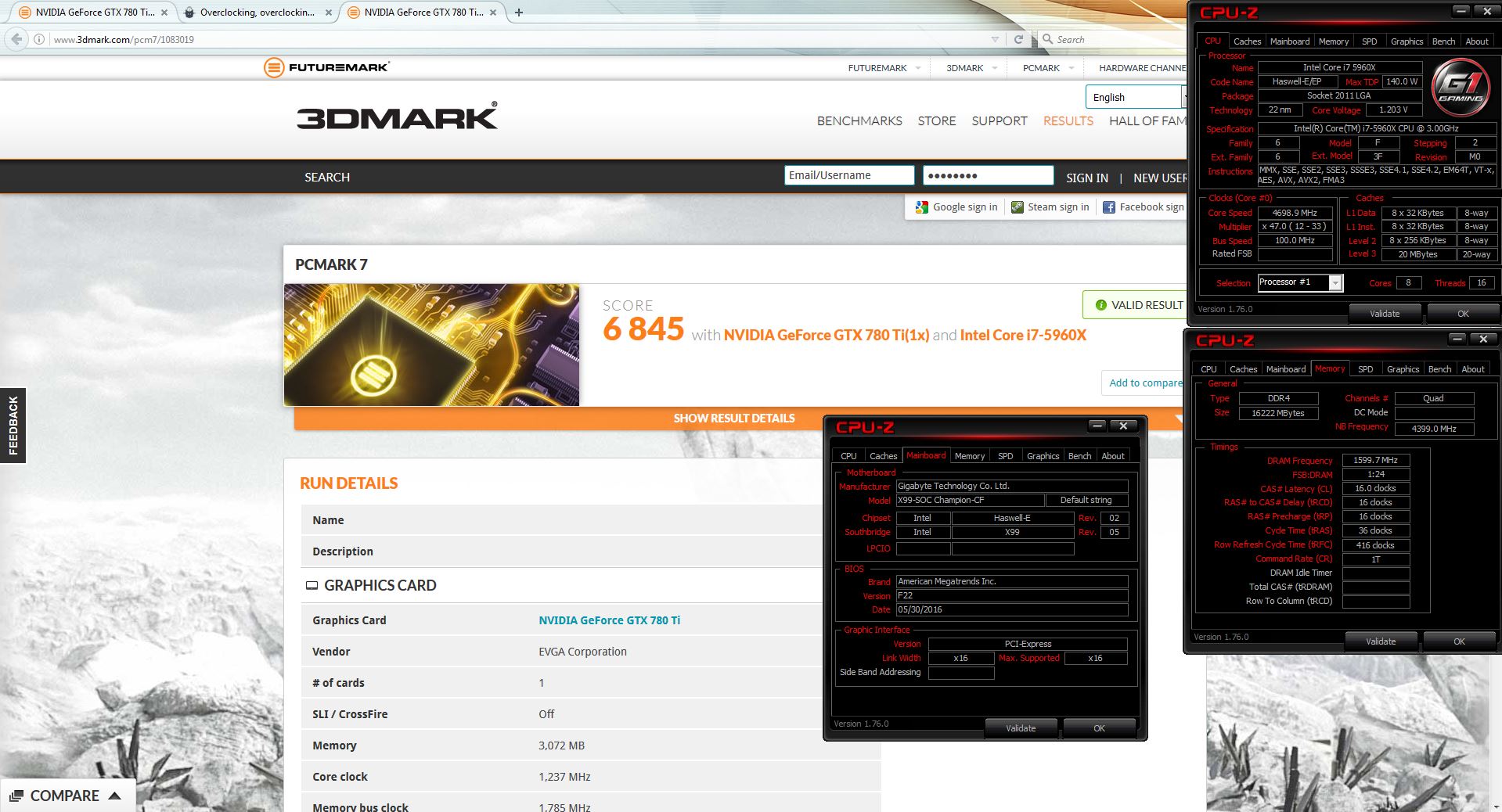Switch to SPD tab in top CPU-Z window

click(1369, 41)
